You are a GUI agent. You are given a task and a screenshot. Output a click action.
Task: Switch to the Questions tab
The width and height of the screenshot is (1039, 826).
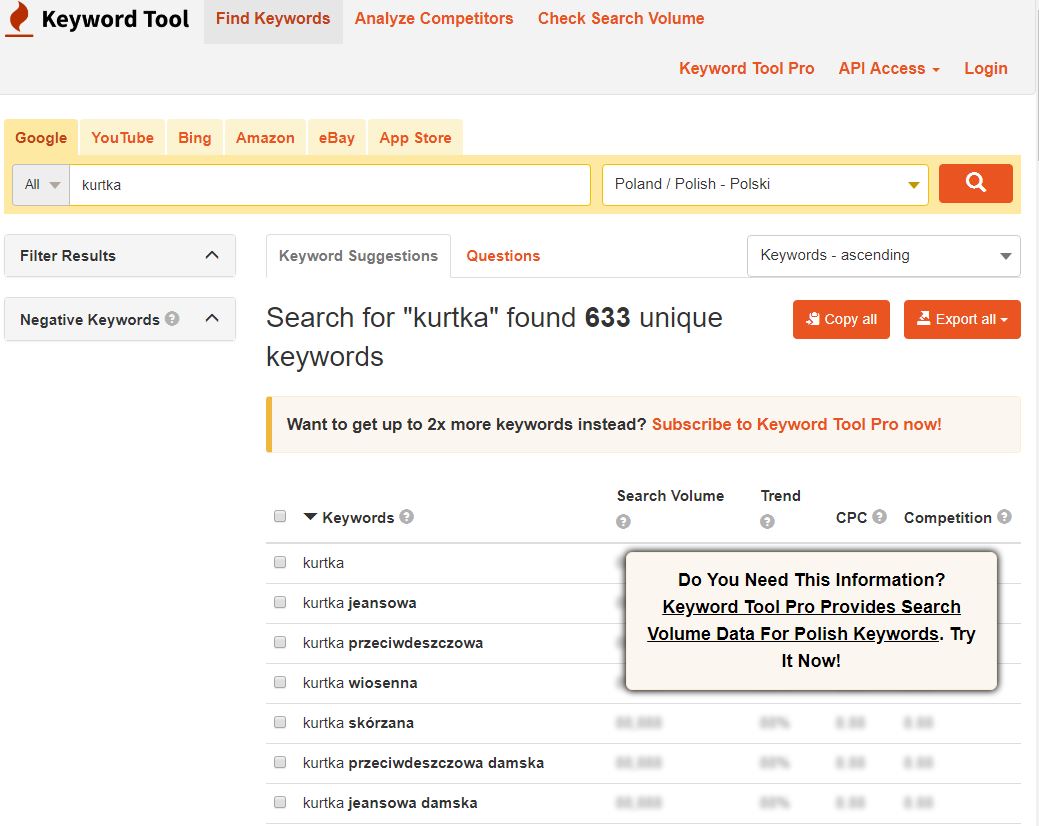click(503, 256)
